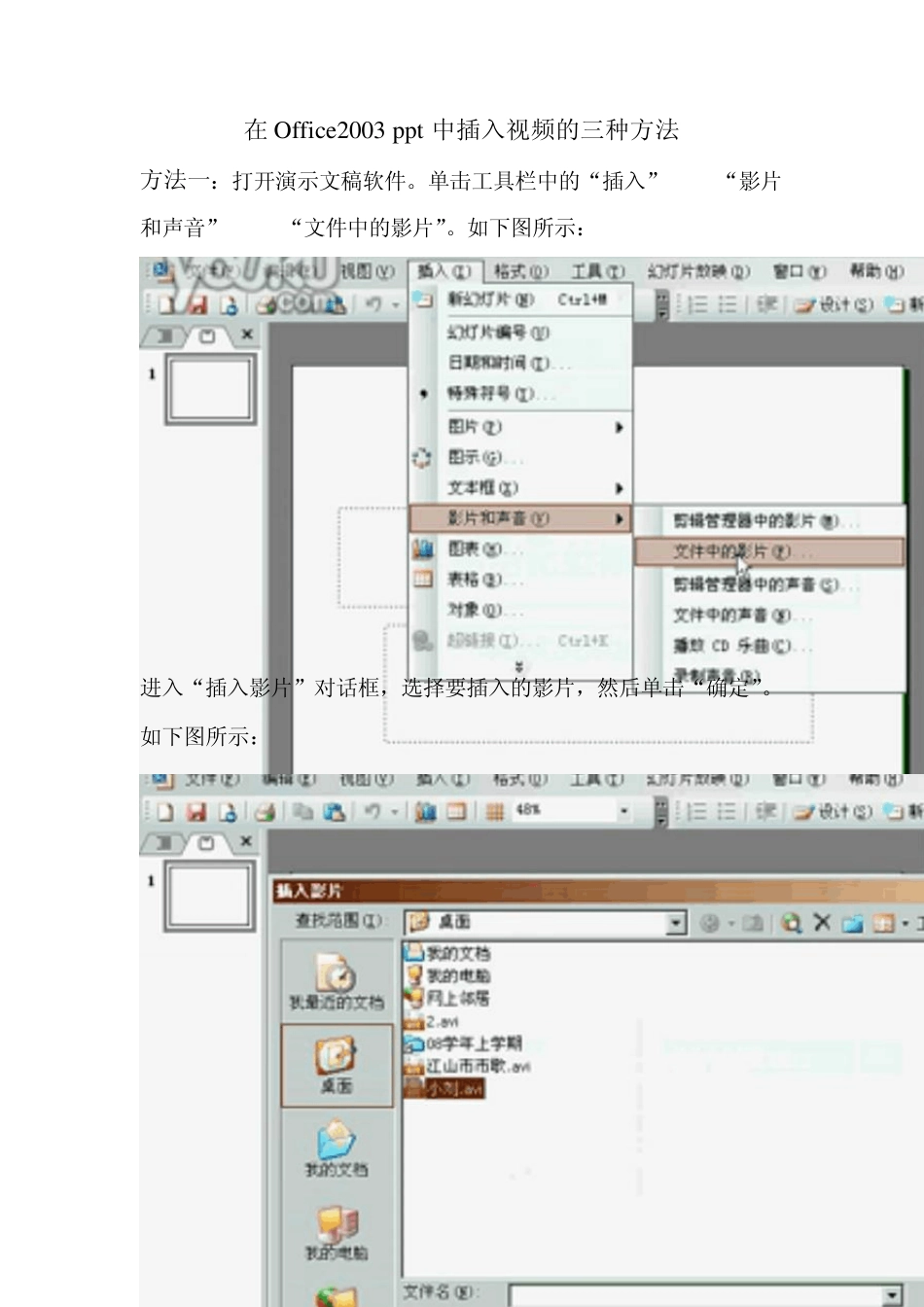Click Create New Folder icon in 插入影片 dialog
This screenshot has height=1307, width=924.
coord(853,923)
